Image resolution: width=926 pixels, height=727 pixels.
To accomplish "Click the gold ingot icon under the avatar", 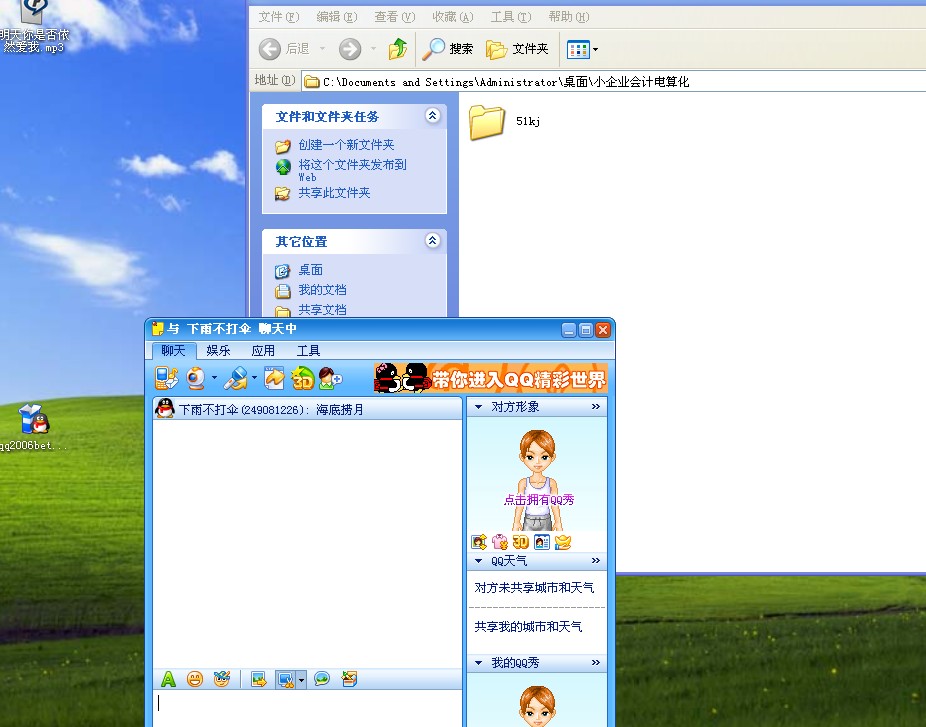I will click(563, 542).
